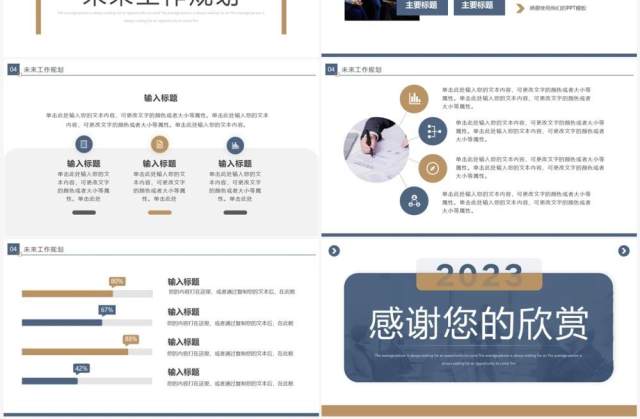Click the 04 section badge on the progress bar slide

[13, 249]
